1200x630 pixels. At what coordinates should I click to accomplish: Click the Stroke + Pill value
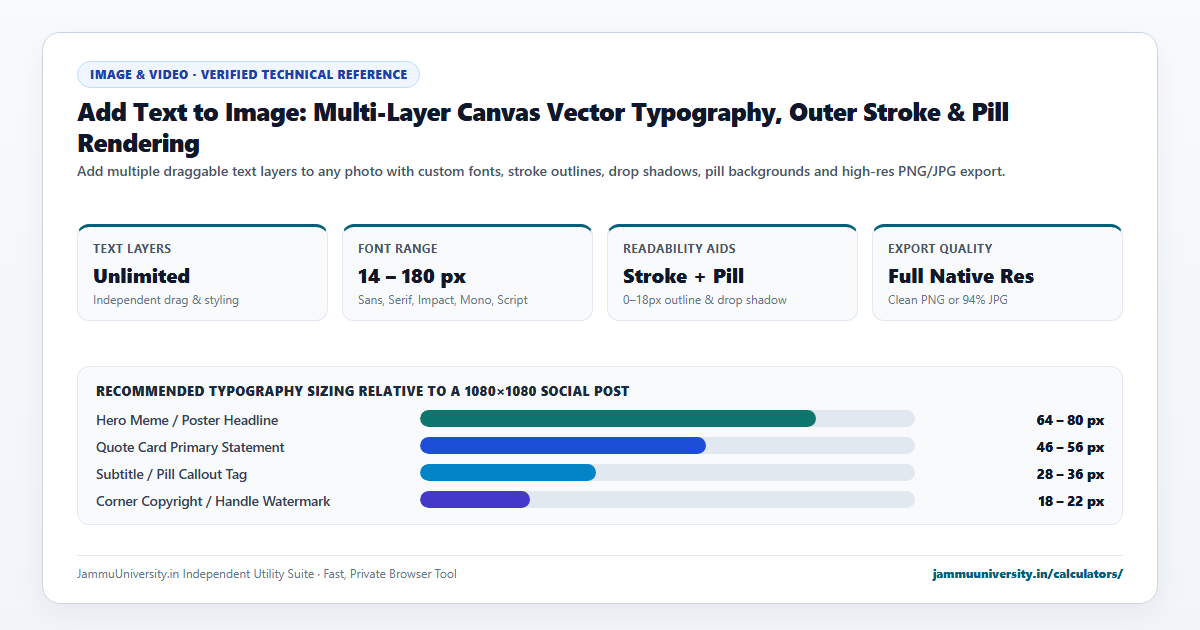(x=683, y=276)
